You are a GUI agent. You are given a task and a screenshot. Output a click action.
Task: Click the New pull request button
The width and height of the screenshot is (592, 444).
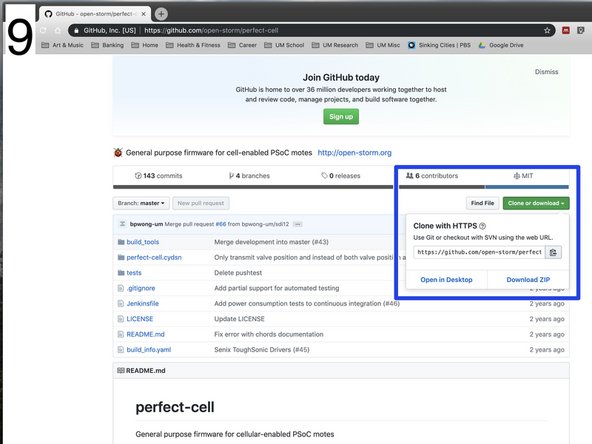pyautogui.click(x=201, y=203)
